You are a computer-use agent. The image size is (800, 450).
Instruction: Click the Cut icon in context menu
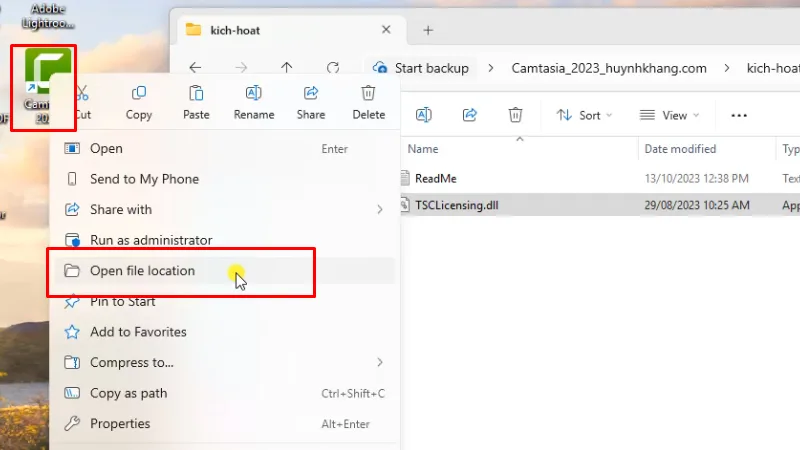(82, 94)
